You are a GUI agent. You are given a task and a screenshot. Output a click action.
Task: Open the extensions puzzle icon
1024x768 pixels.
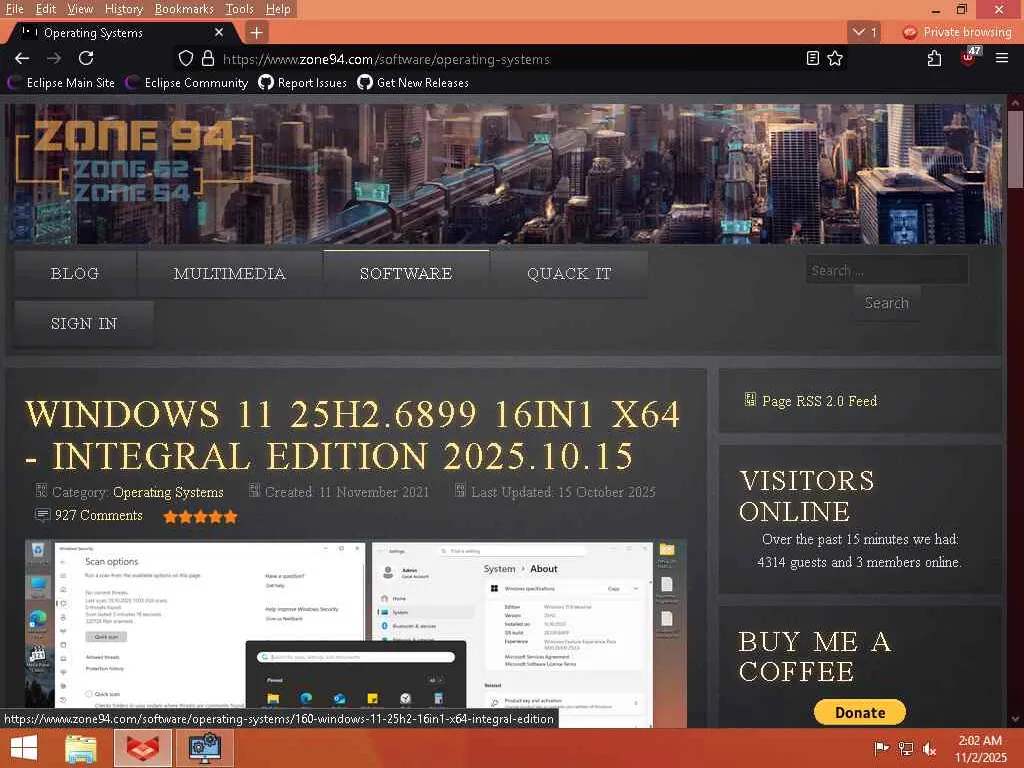point(935,59)
